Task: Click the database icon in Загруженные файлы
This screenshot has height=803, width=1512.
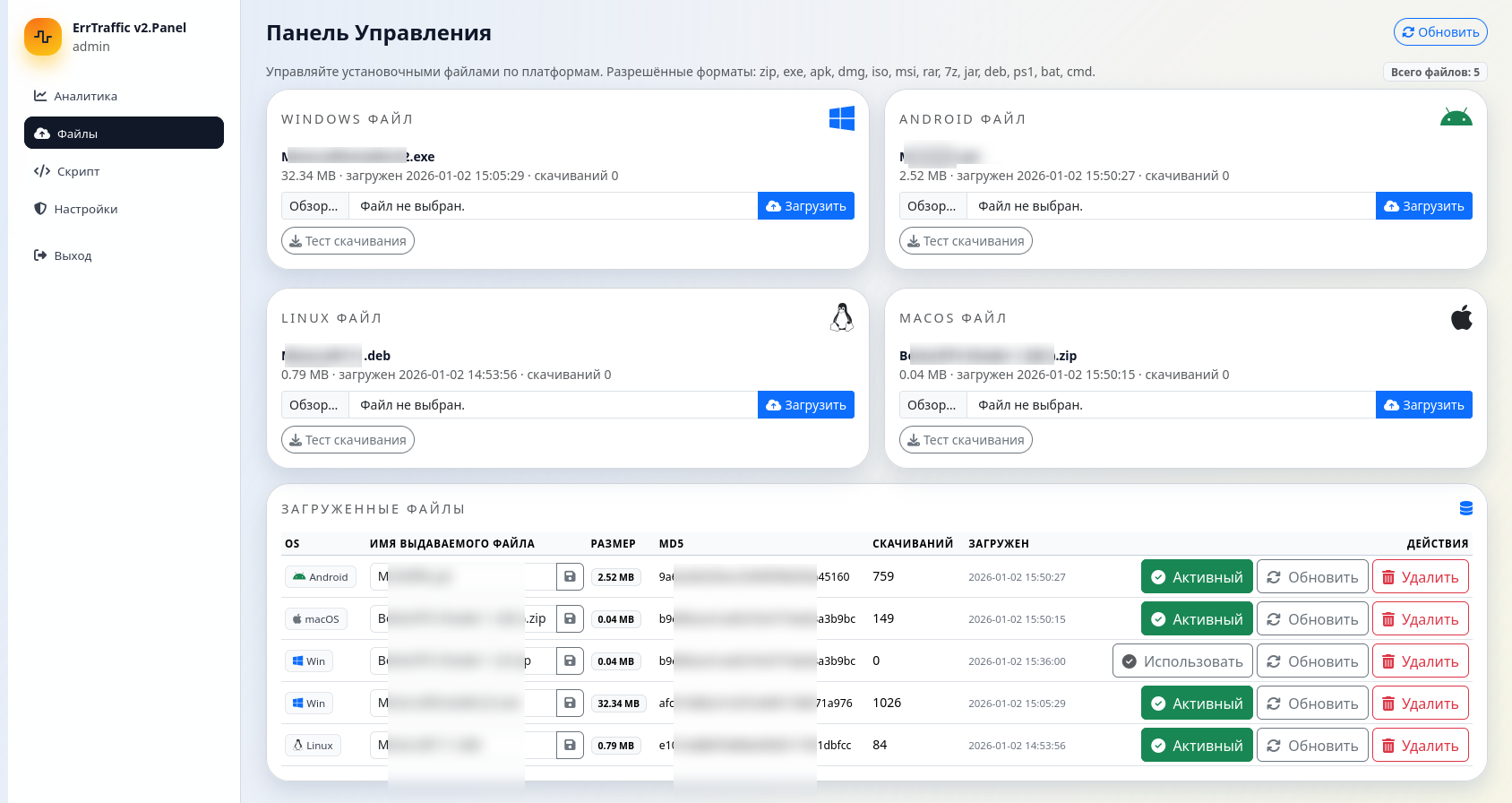Action: pyautogui.click(x=1466, y=508)
